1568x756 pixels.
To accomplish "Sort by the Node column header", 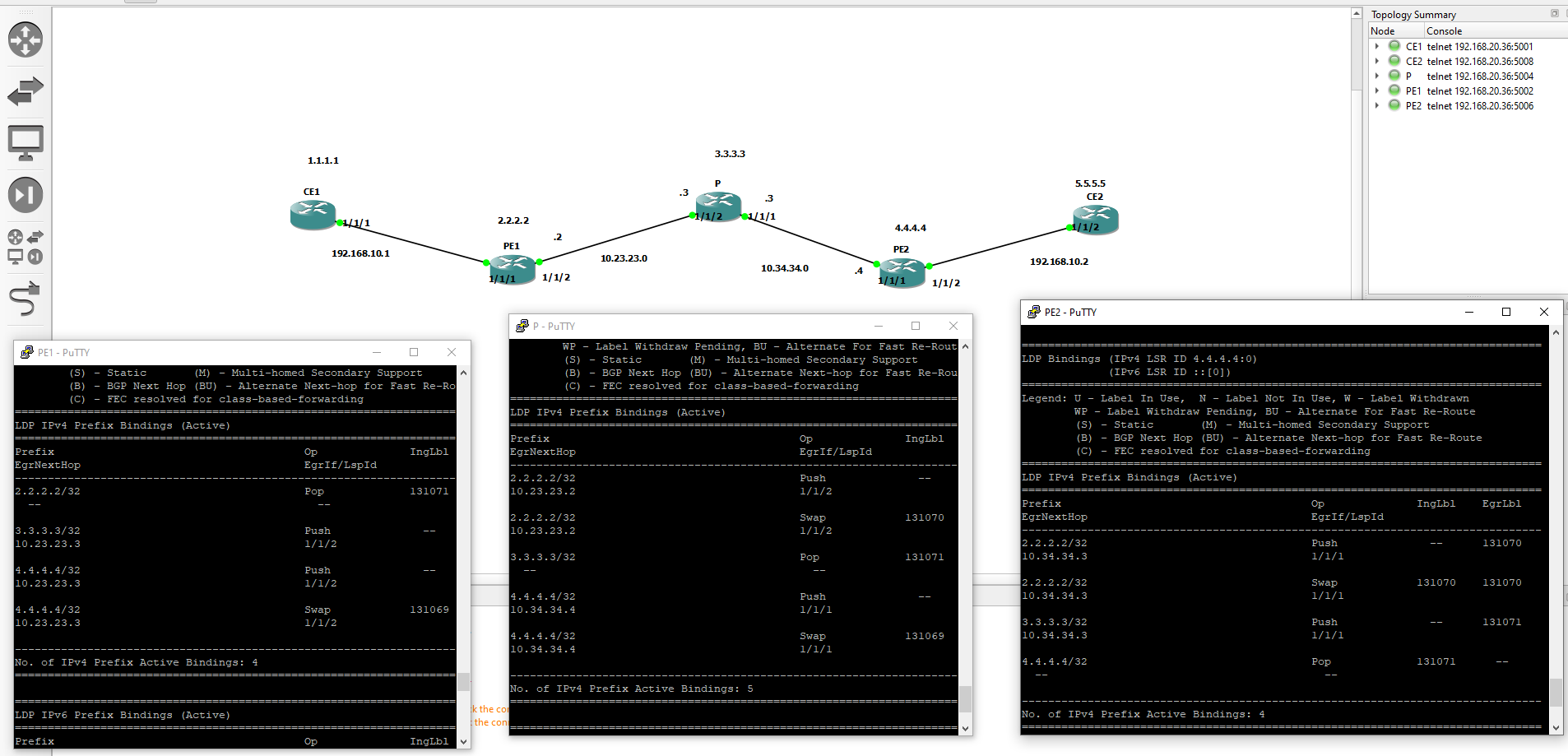I will [1396, 31].
